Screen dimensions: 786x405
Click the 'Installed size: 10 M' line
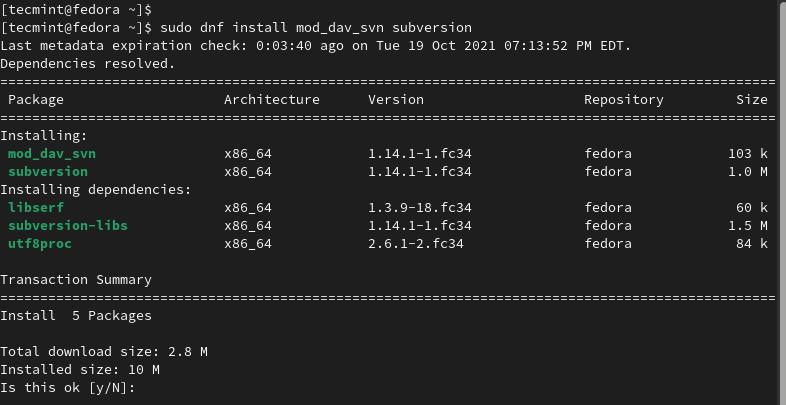[79, 370]
